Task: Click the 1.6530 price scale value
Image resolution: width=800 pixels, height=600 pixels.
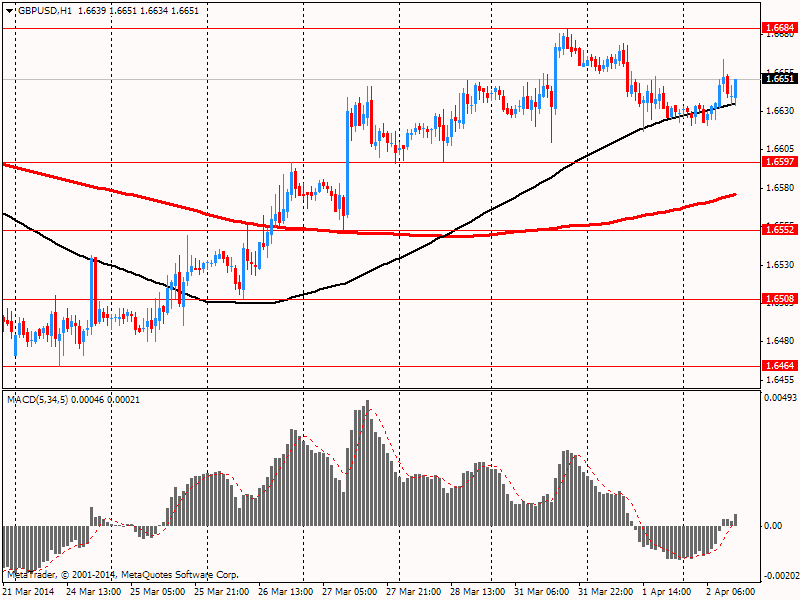Action: 780,265
